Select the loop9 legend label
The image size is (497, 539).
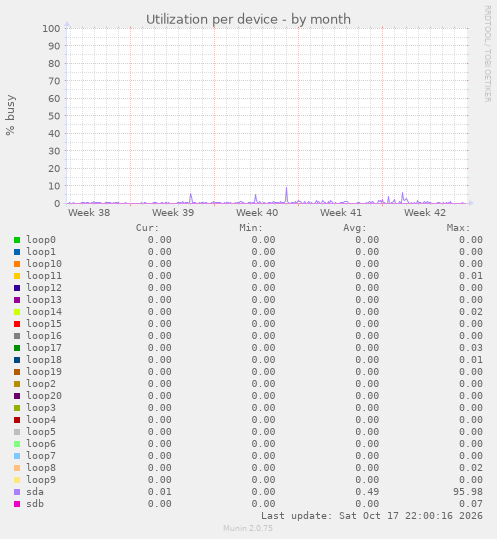click(x=41, y=480)
